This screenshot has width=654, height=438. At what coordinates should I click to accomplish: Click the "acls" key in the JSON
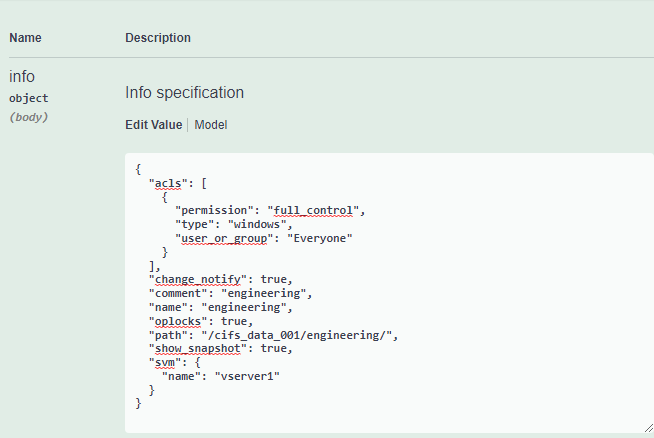(167, 184)
